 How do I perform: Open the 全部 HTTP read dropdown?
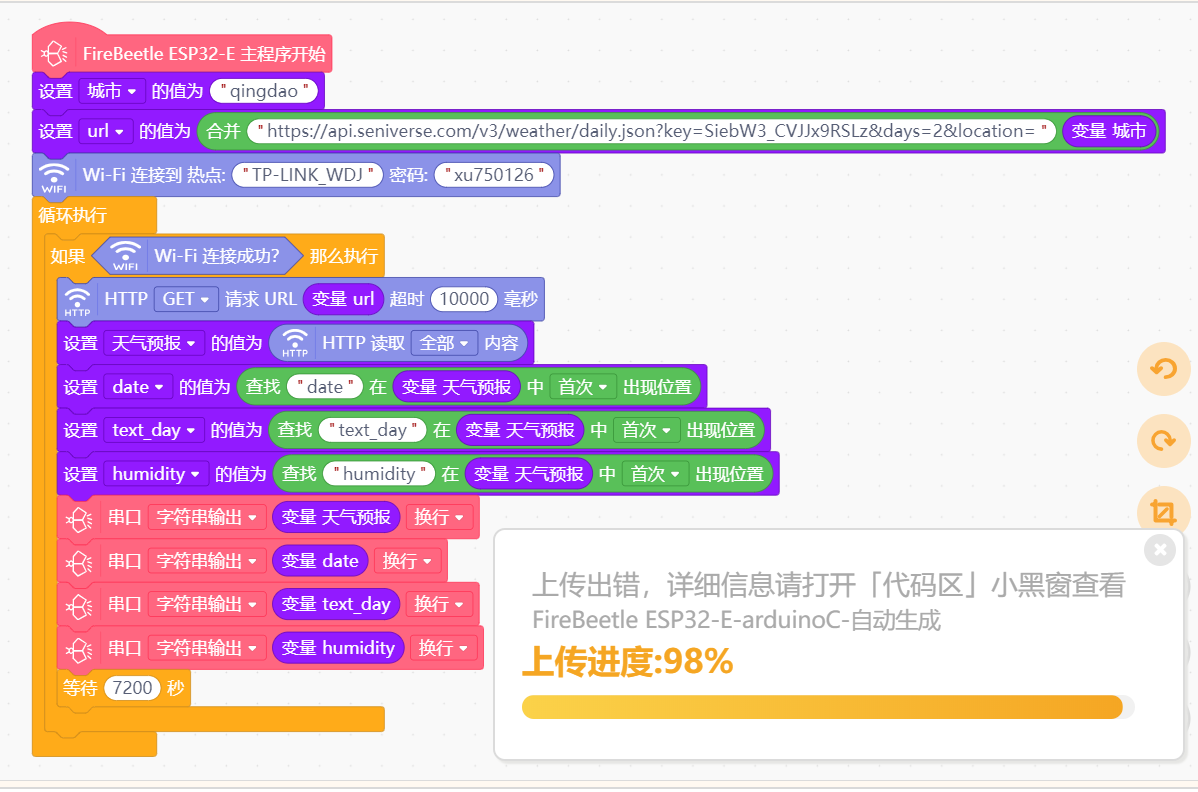pos(444,344)
